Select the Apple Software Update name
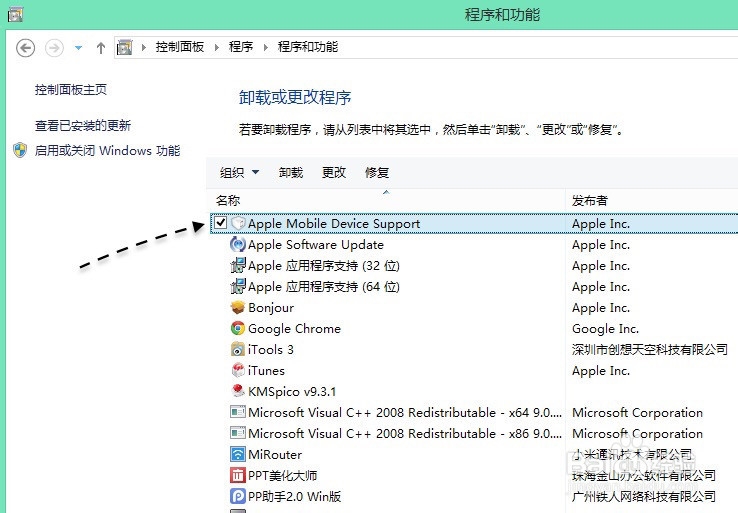Viewport: 738px width, 513px height. [x=316, y=245]
